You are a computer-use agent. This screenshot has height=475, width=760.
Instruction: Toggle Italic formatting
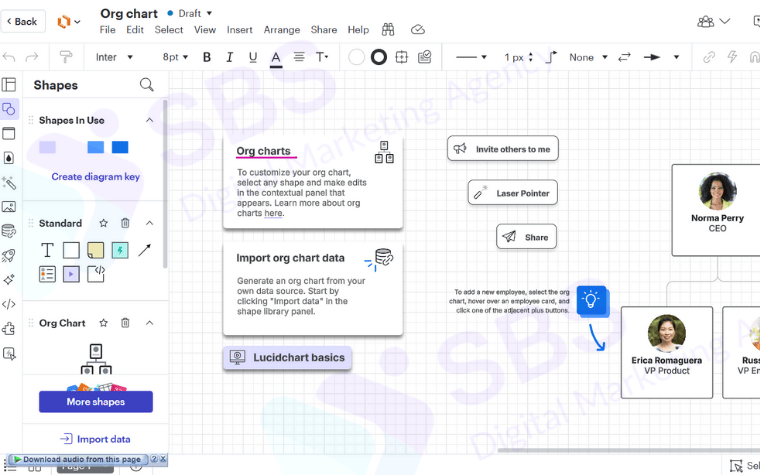[229, 57]
